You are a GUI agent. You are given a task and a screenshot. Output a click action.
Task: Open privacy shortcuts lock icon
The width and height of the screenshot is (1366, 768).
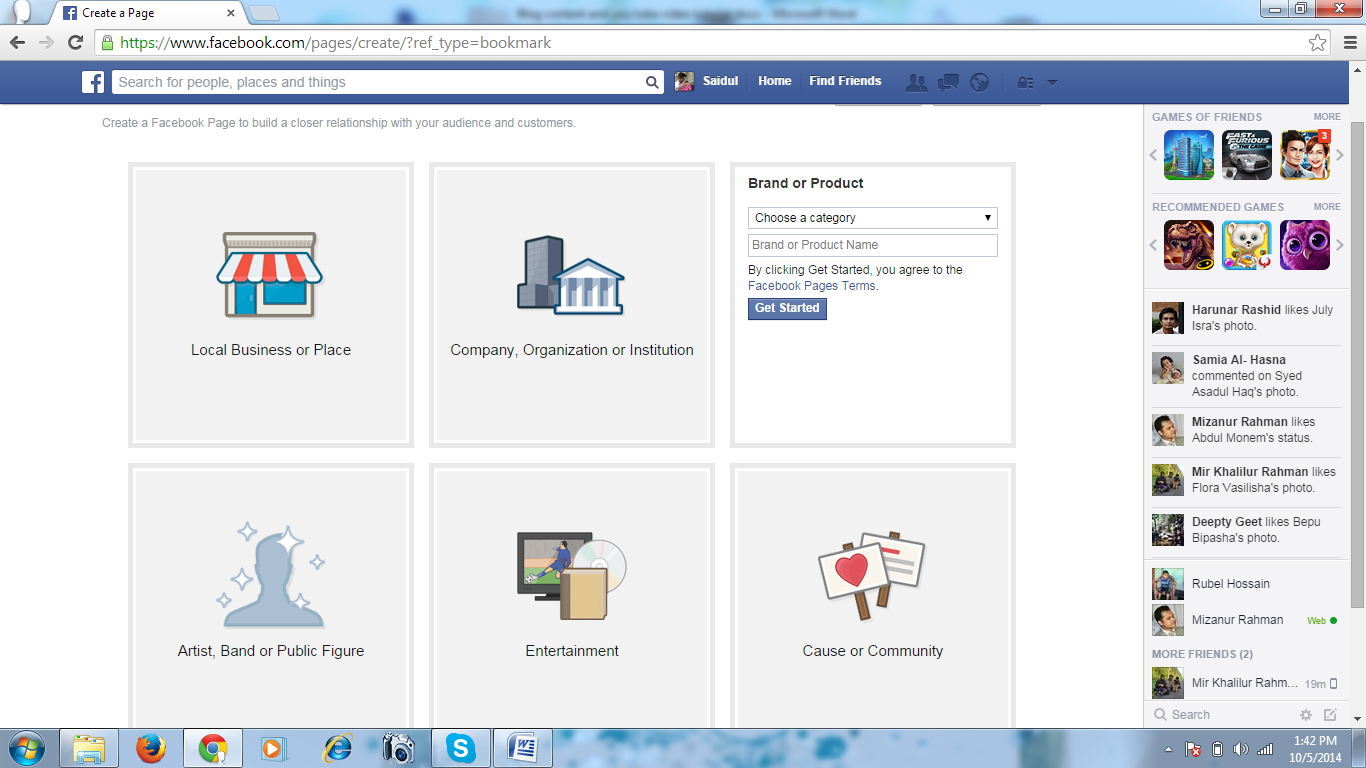[x=1025, y=82]
